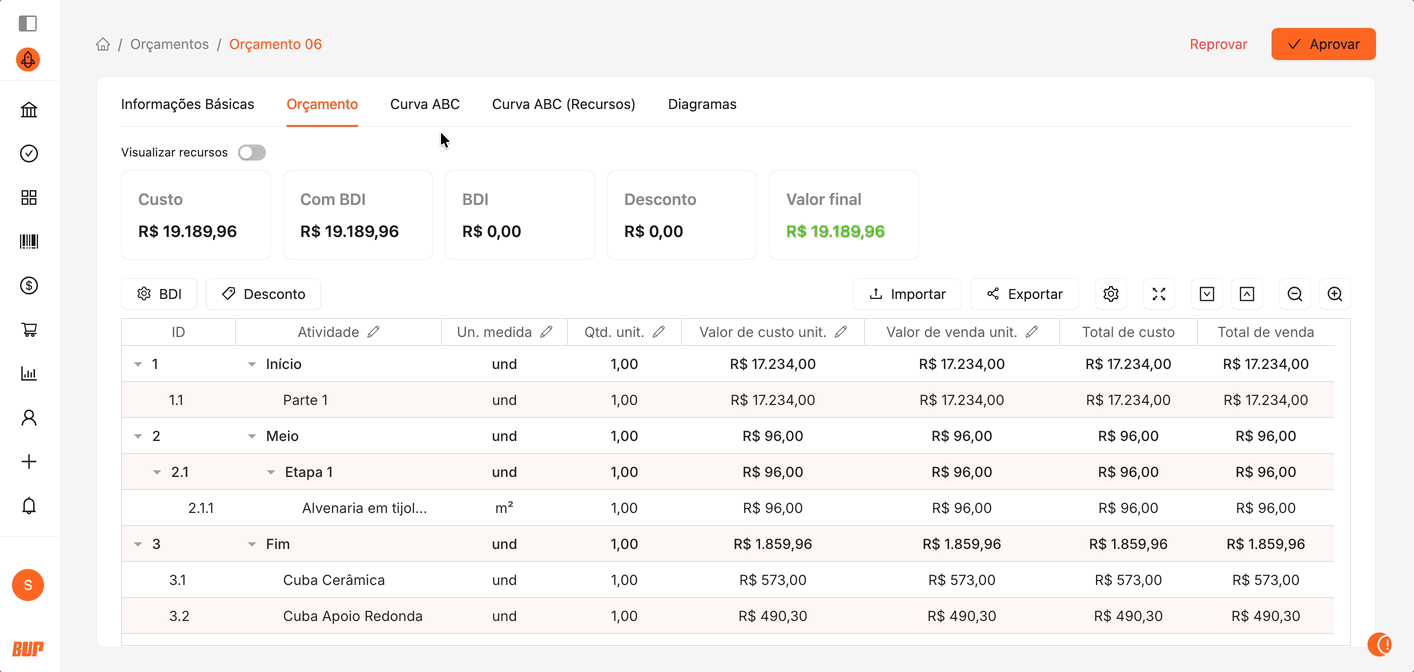Image resolution: width=1414 pixels, height=672 pixels.
Task: Click the bell notifications icon
Action: pyautogui.click(x=29, y=506)
